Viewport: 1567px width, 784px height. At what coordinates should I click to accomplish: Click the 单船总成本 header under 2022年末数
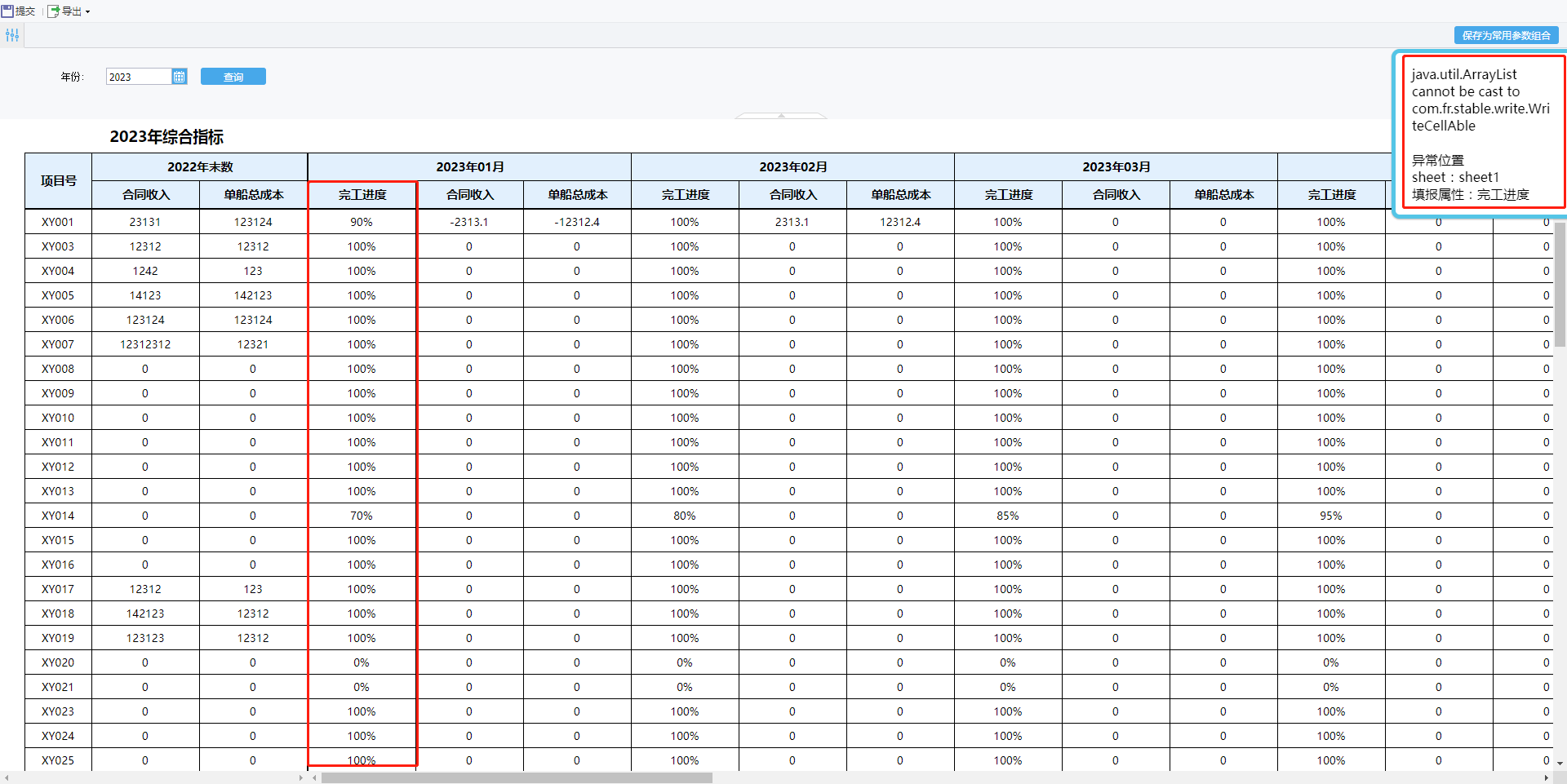[x=254, y=194]
